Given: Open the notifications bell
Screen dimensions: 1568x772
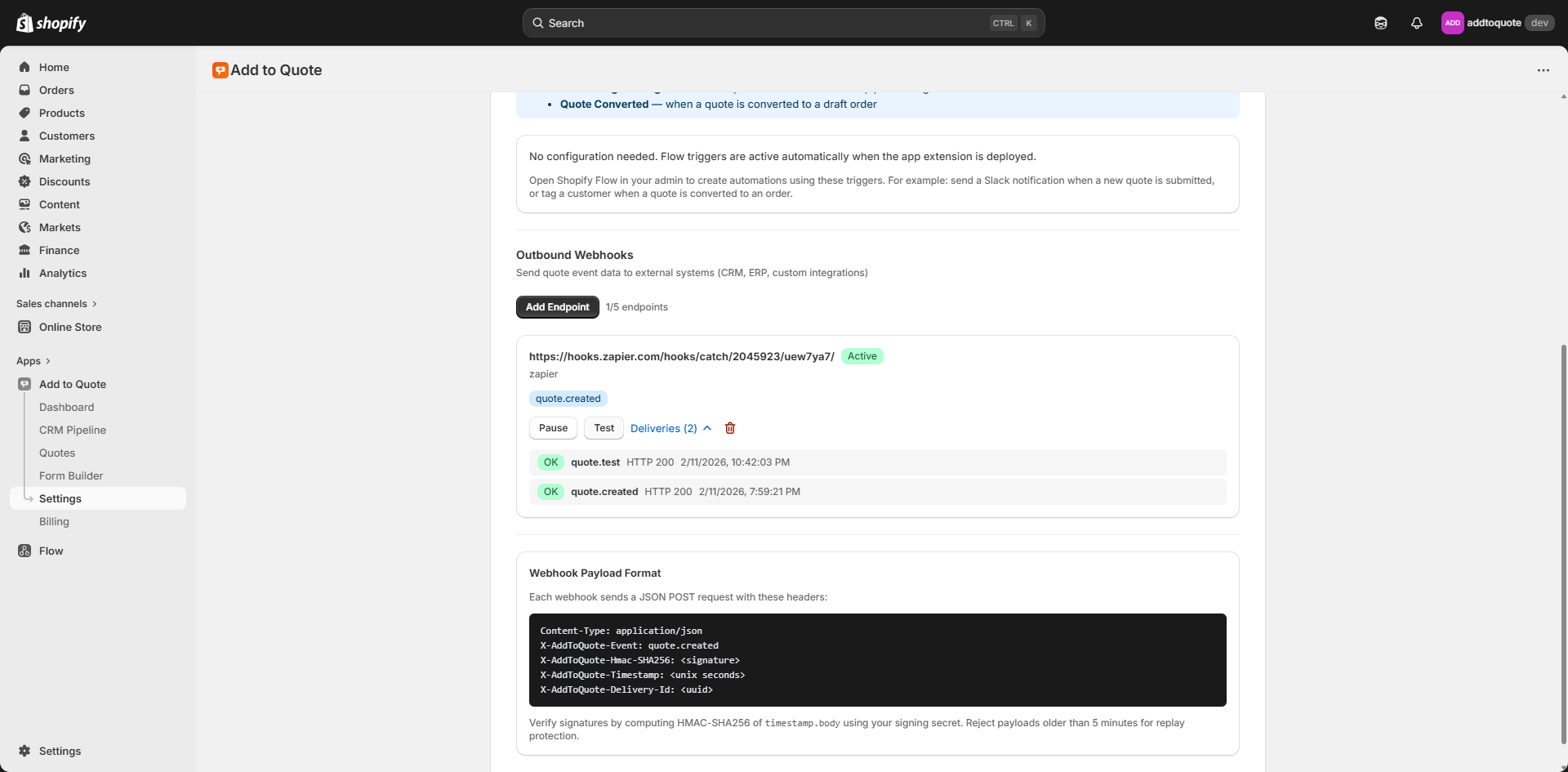Looking at the screenshot, I should [x=1417, y=23].
